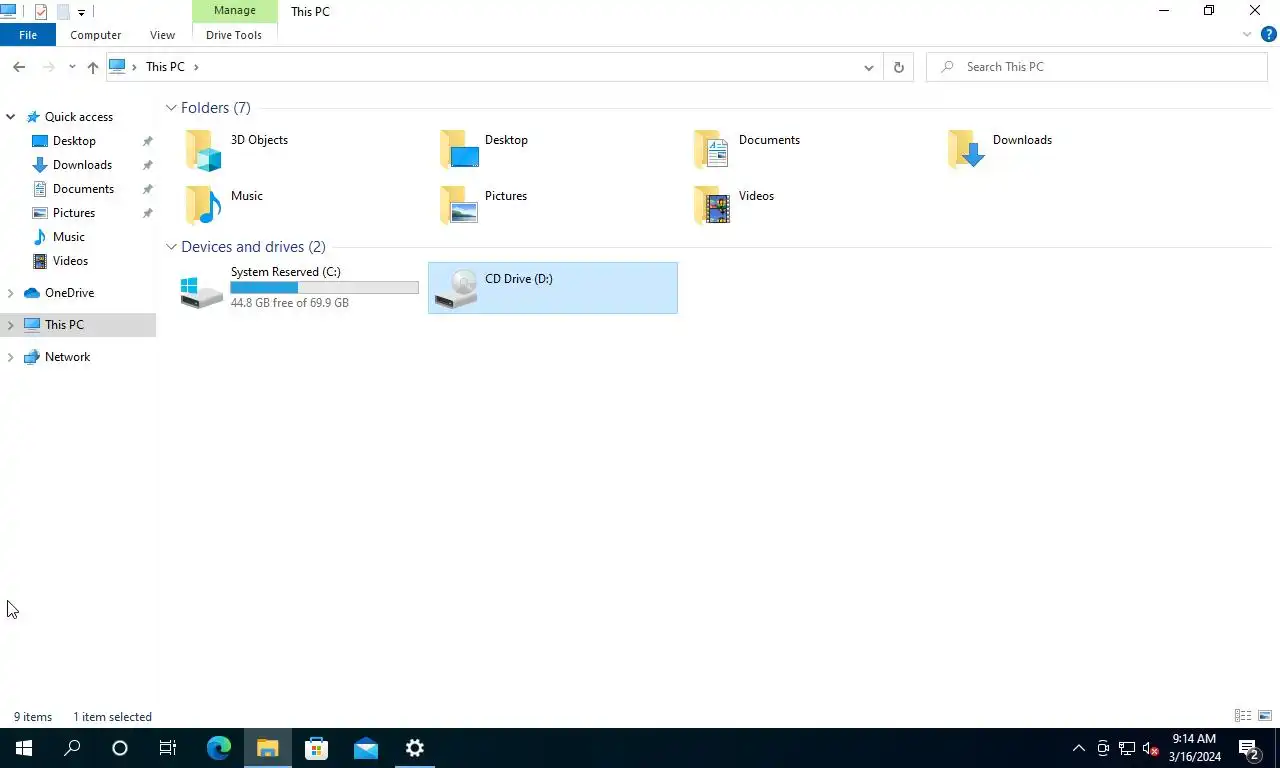Open the taskbar Search magnifier
Image resolution: width=1280 pixels, height=768 pixels.
tap(72, 748)
